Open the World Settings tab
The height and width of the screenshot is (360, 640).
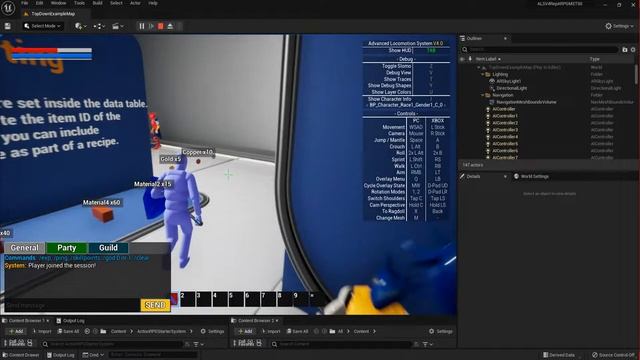coord(531,176)
